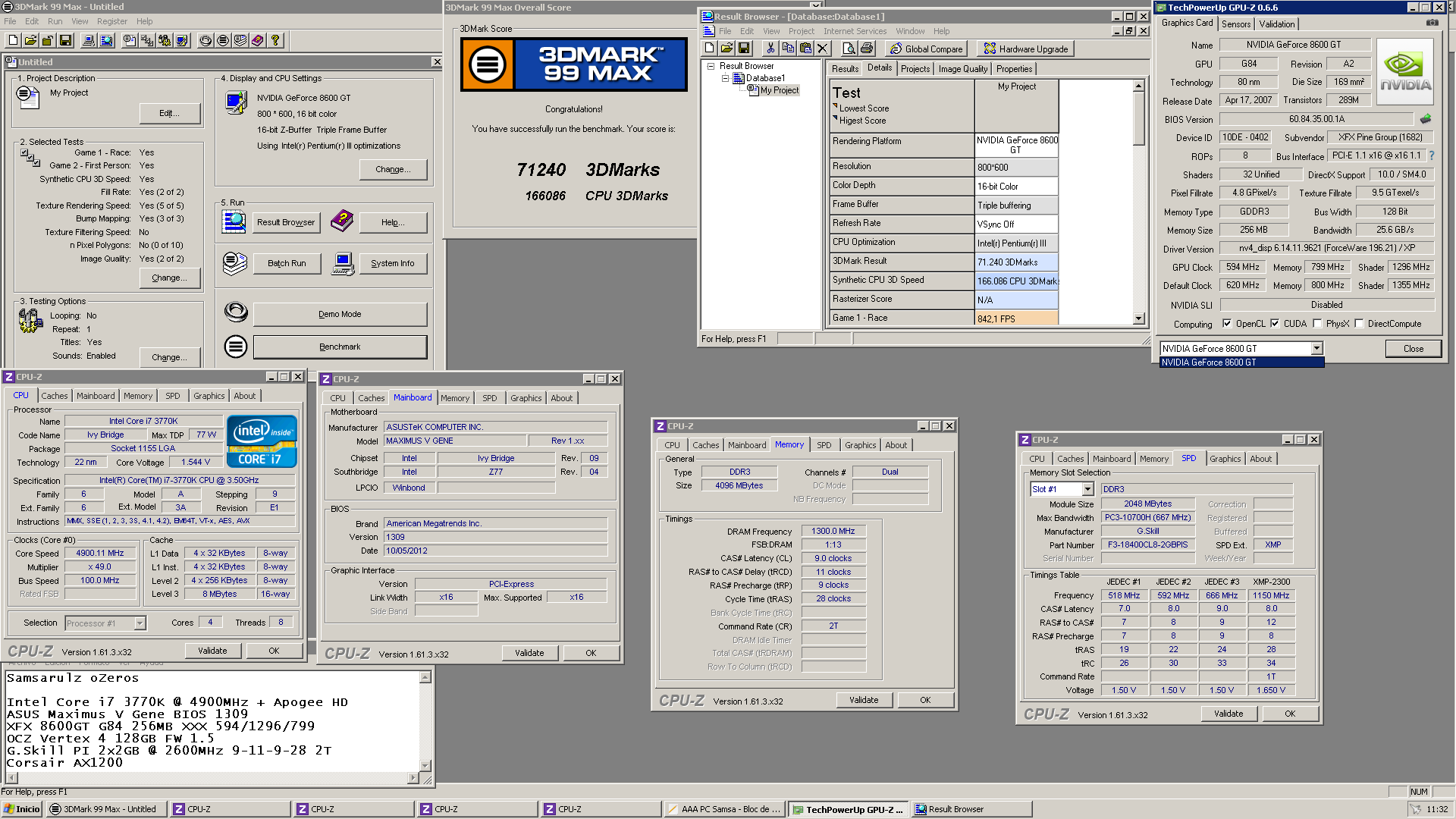
Task: Click Selected Tests checklist icon in 3DMark toolbar
Action: tap(147, 40)
